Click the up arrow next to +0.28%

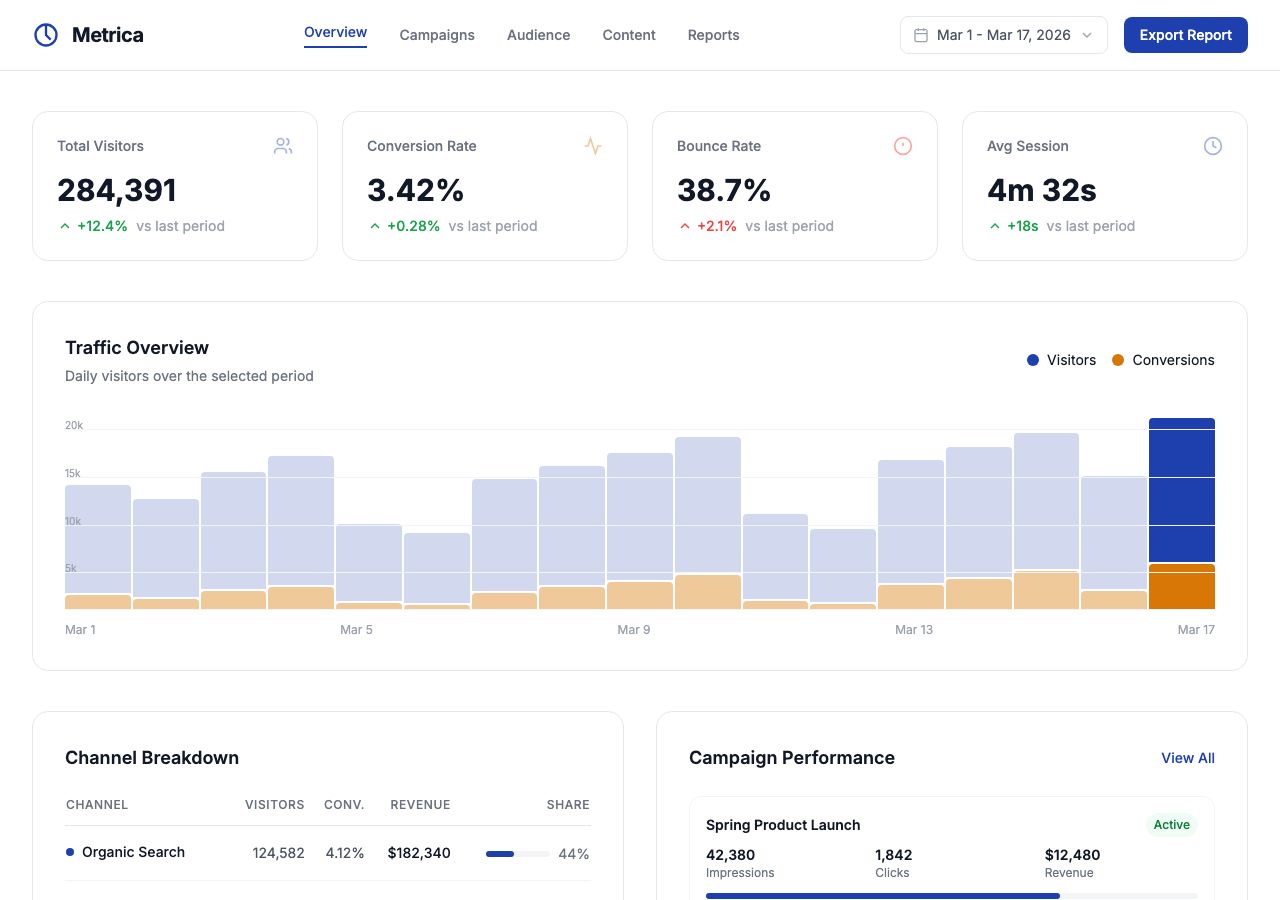[x=375, y=226]
